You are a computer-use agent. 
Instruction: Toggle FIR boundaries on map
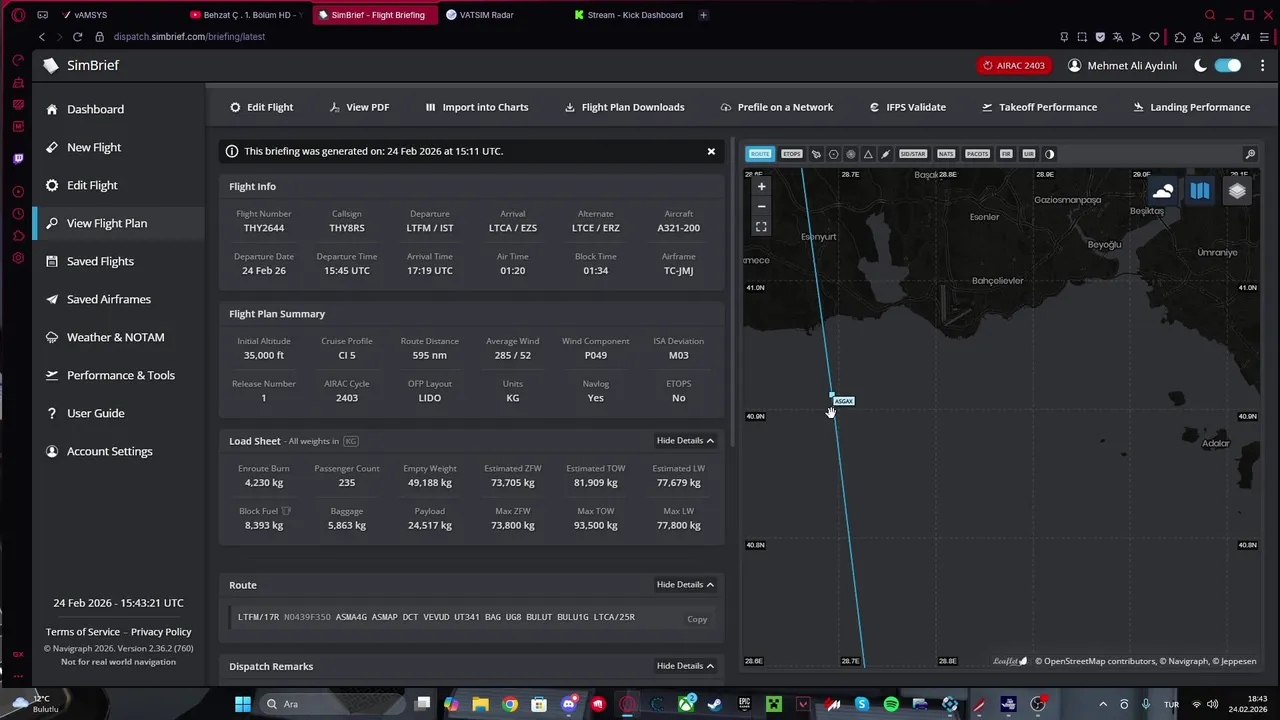click(1006, 154)
